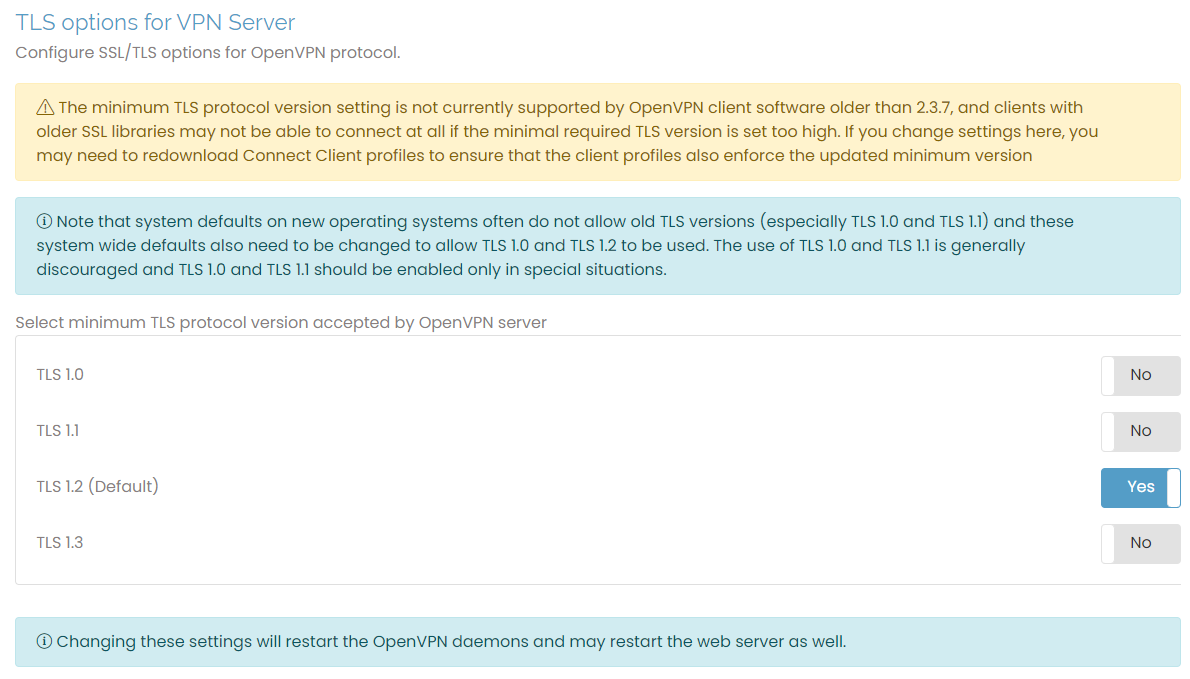Click the No switch next to TLS 1.3
The width and height of the screenshot is (1190, 679).
[1140, 543]
